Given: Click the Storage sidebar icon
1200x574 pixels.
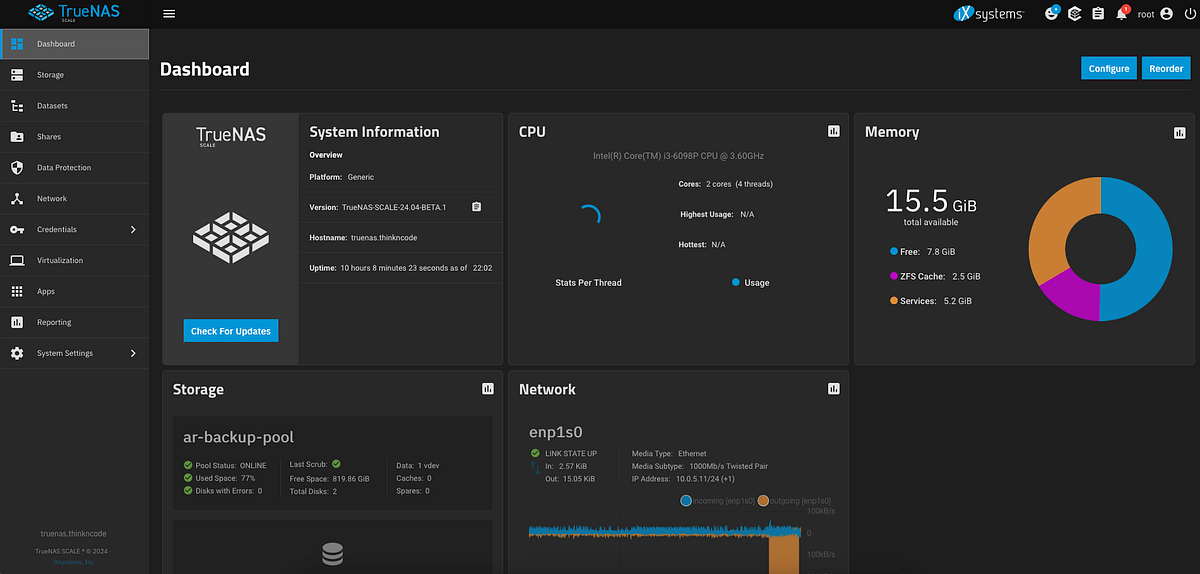Looking at the screenshot, I should point(17,75).
